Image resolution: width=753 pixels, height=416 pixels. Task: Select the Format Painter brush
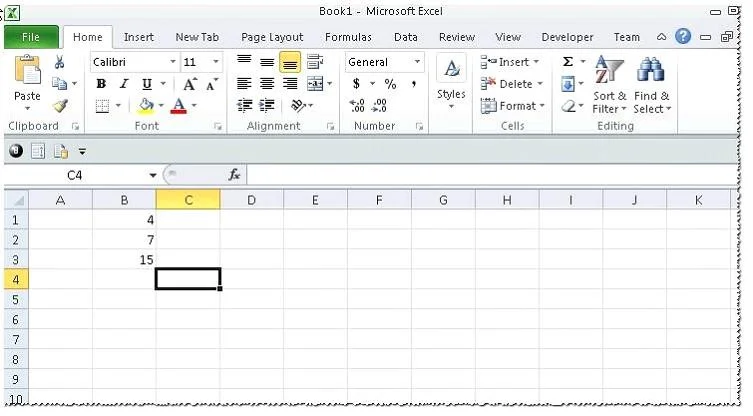[x=60, y=105]
